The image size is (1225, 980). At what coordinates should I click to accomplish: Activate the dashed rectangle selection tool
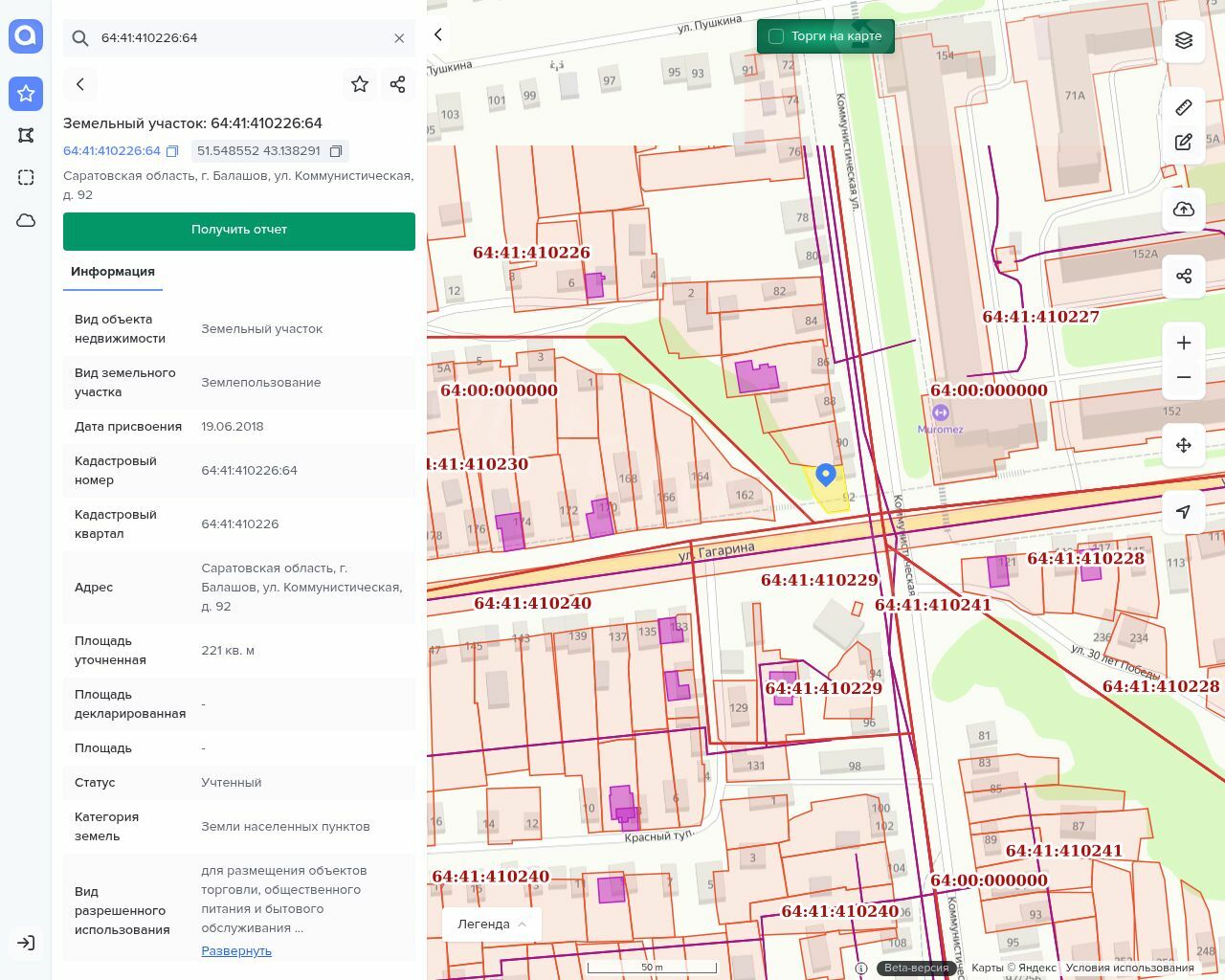click(26, 177)
